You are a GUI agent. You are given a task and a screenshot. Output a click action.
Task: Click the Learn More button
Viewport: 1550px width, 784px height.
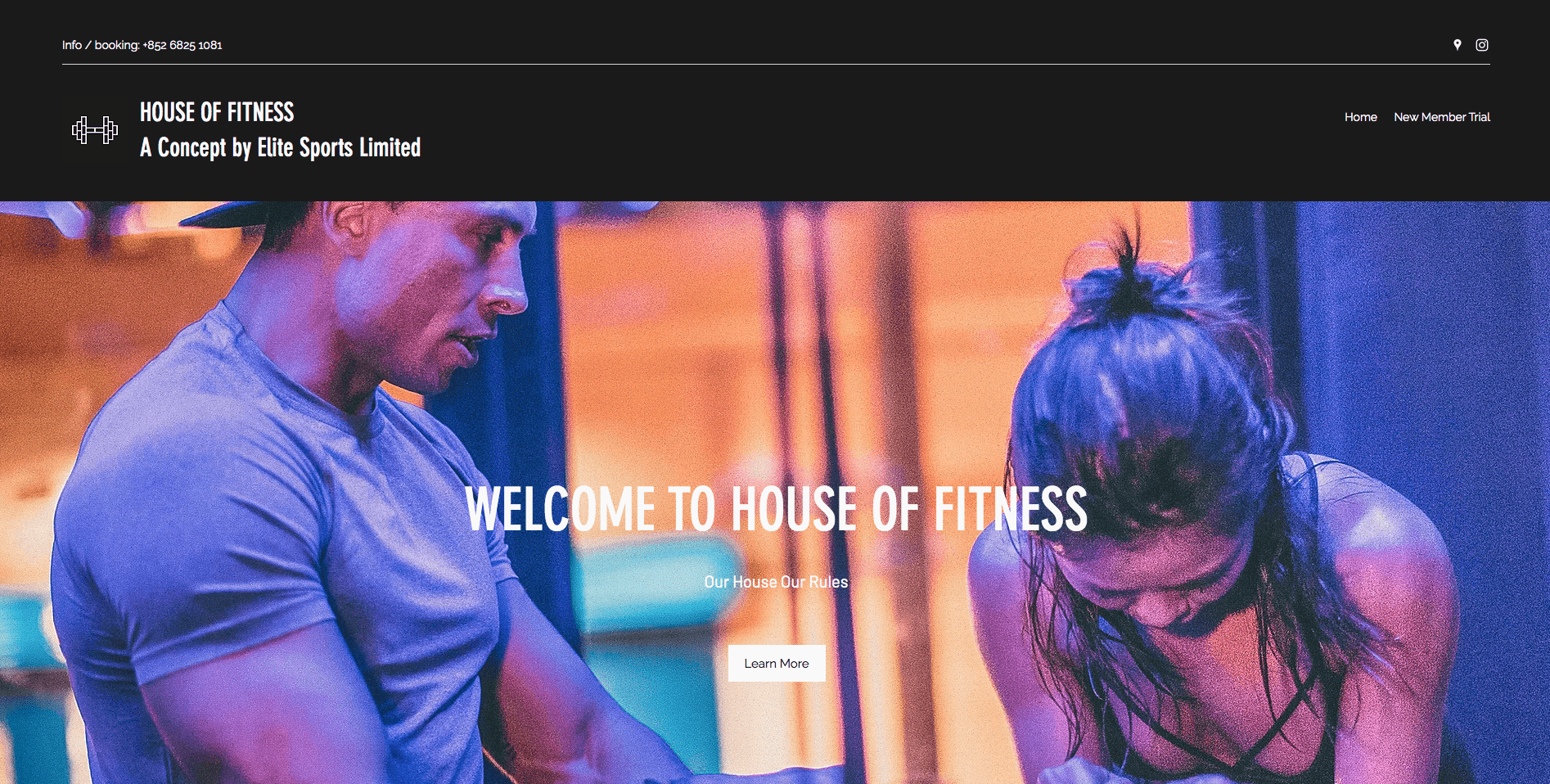tap(777, 664)
